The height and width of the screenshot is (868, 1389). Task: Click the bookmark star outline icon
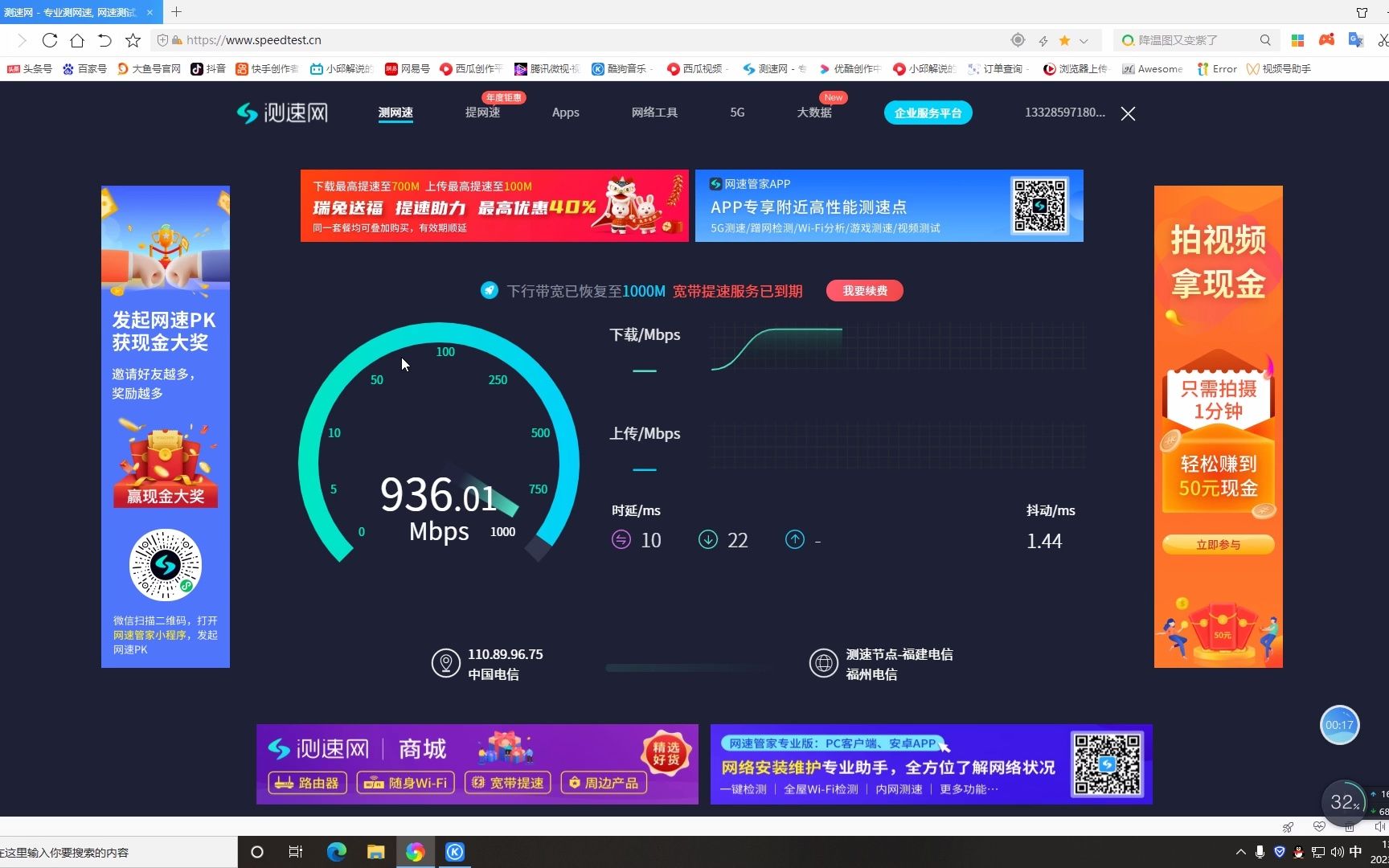tap(133, 40)
